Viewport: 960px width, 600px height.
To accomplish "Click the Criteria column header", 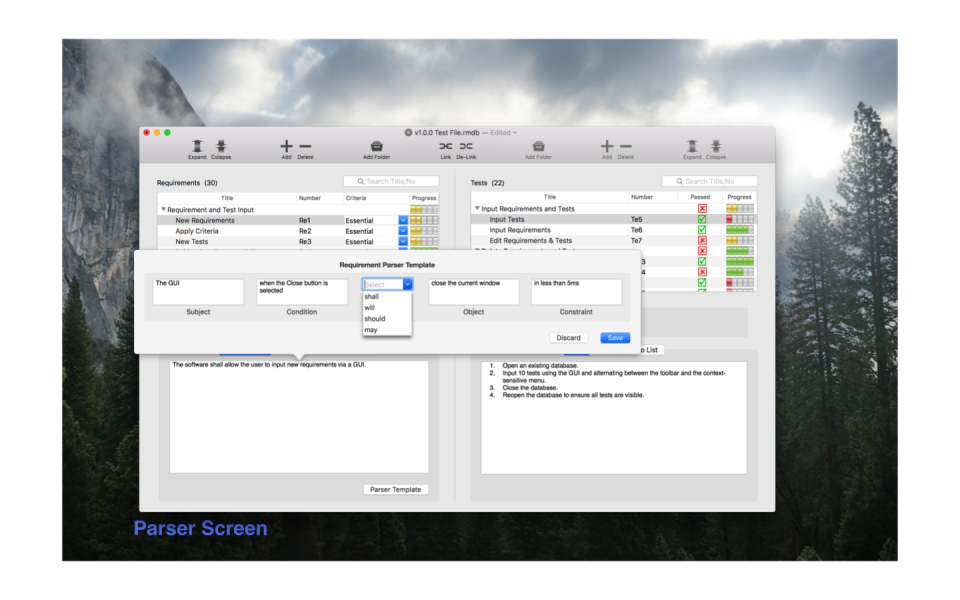I will (356, 198).
